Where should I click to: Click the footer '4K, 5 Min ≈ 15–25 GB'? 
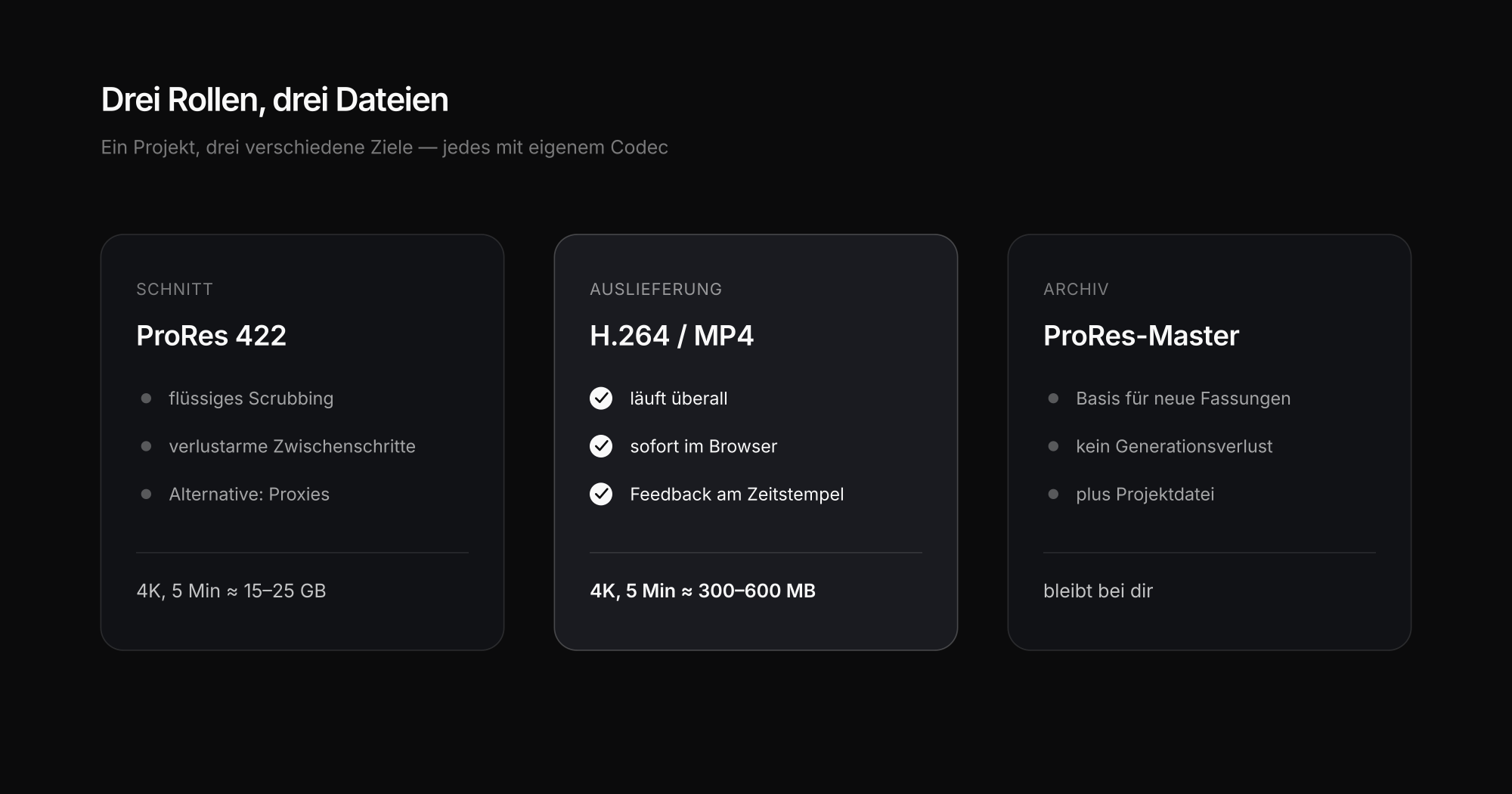(231, 591)
